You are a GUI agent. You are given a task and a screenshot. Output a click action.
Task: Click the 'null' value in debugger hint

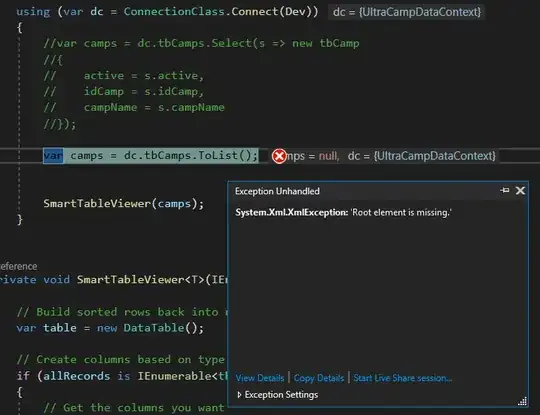pos(328,156)
